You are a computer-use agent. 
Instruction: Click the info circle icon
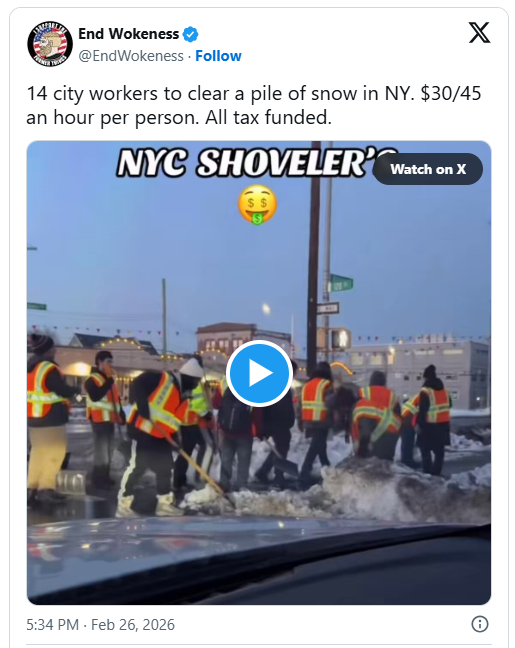[479, 624]
